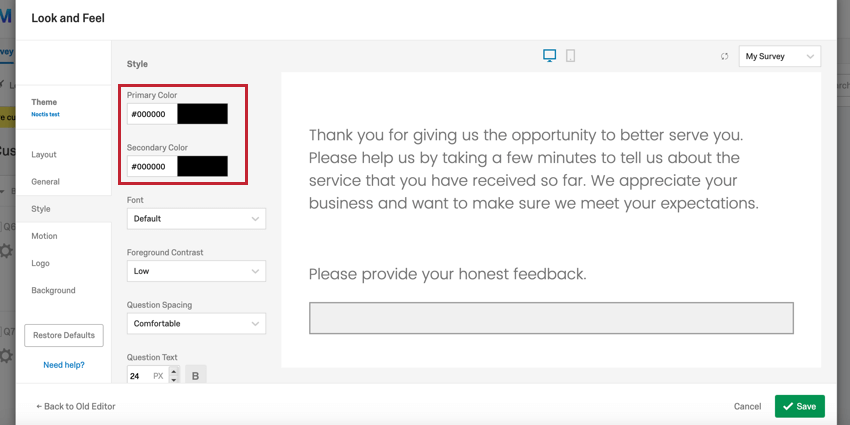Increase question text size stepper
Image resolution: width=850 pixels, height=425 pixels.
click(174, 371)
